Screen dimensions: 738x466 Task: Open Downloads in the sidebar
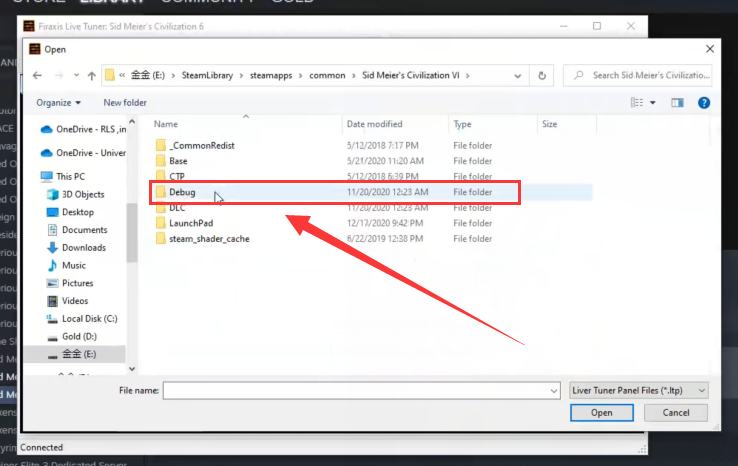coord(76,248)
